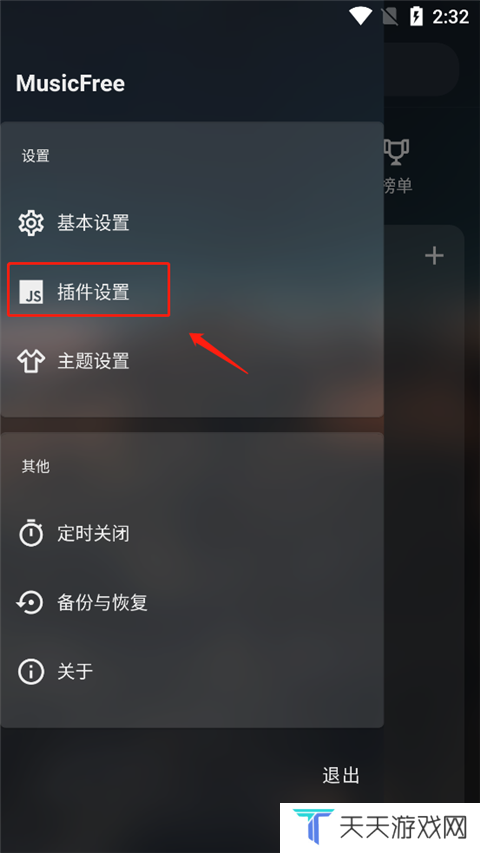Click the stopwatch icon for 定时关闭

coord(30,533)
